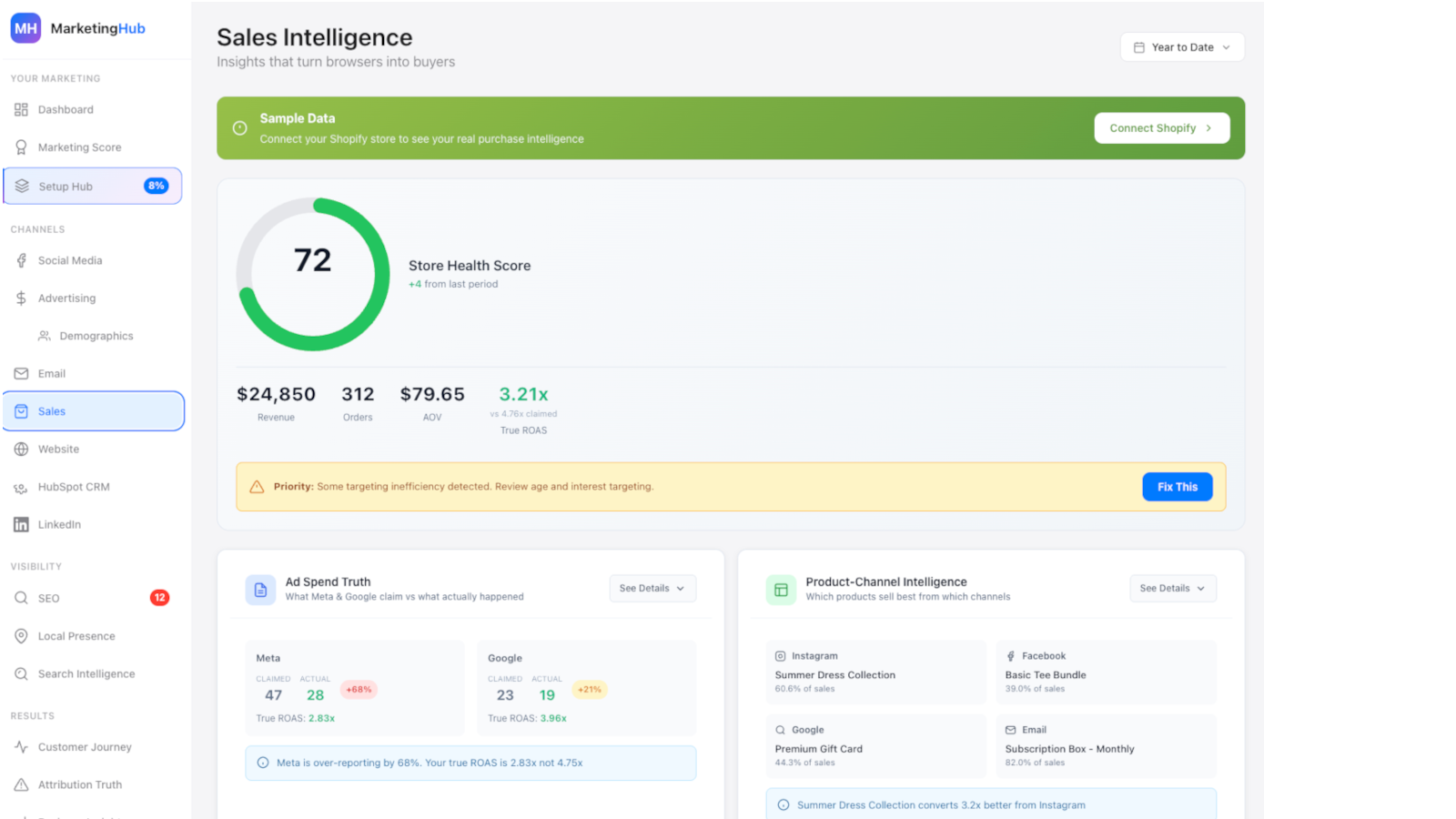Click the Advertising dollar sign icon
This screenshot has width=1456, height=819.
pyautogui.click(x=21, y=298)
